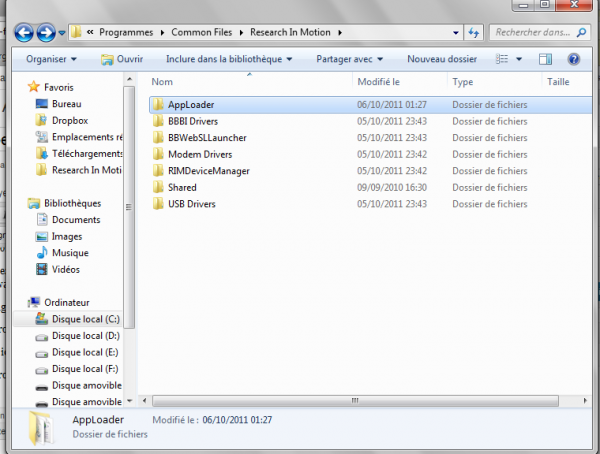Select Common Files in the breadcrumb
Viewport: 600px width, 454px height.
coord(202,33)
